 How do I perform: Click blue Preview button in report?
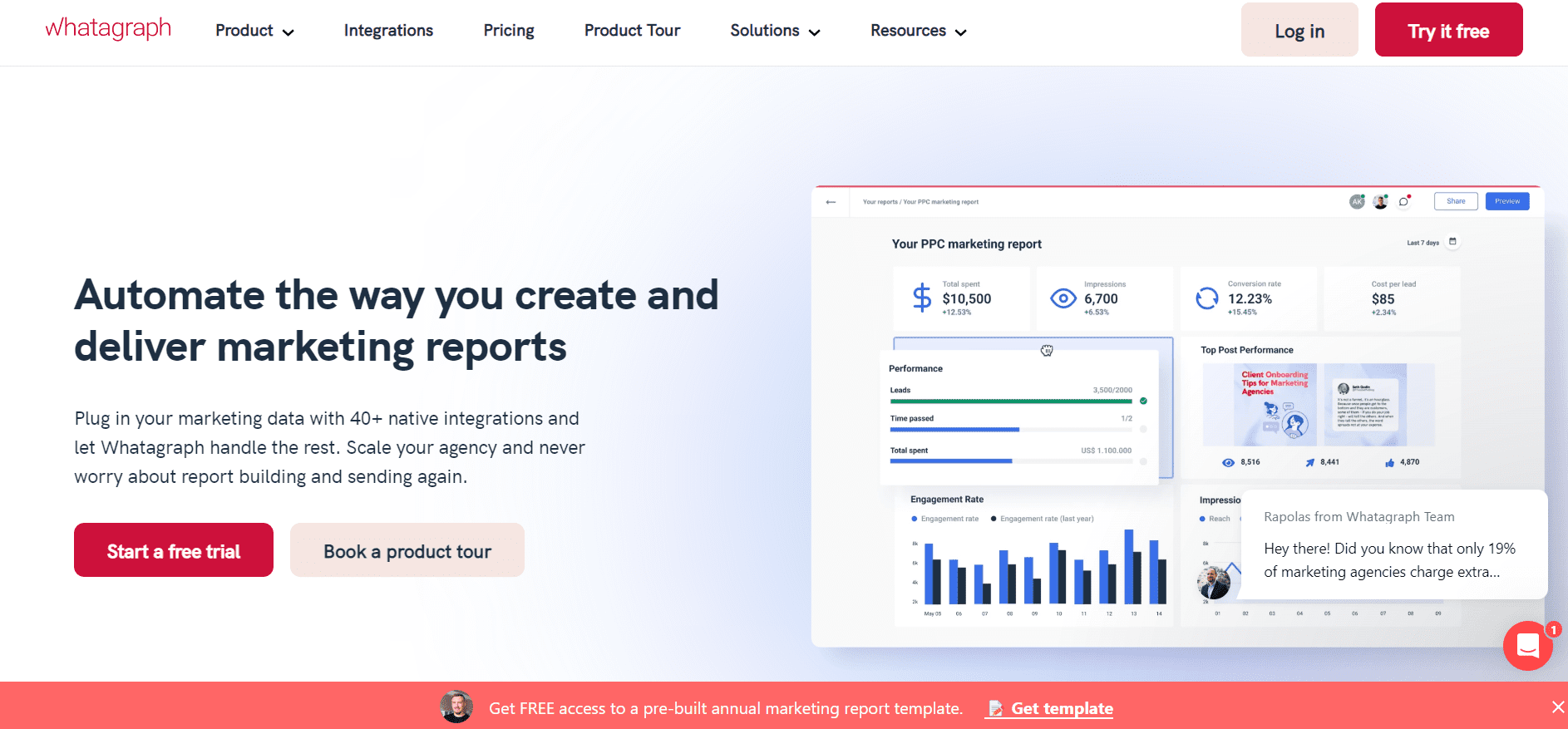coord(1507,201)
